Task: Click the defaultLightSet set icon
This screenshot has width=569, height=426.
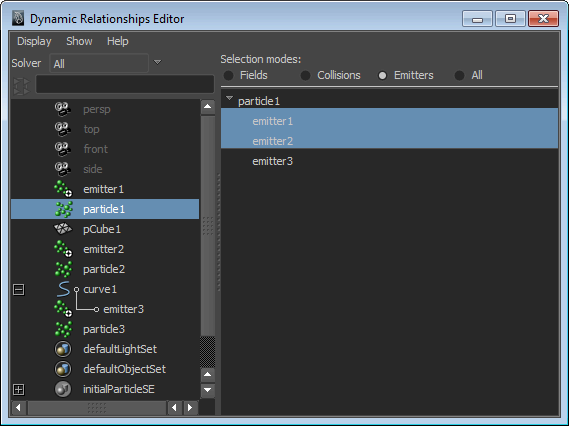Action: pyautogui.click(x=63, y=349)
